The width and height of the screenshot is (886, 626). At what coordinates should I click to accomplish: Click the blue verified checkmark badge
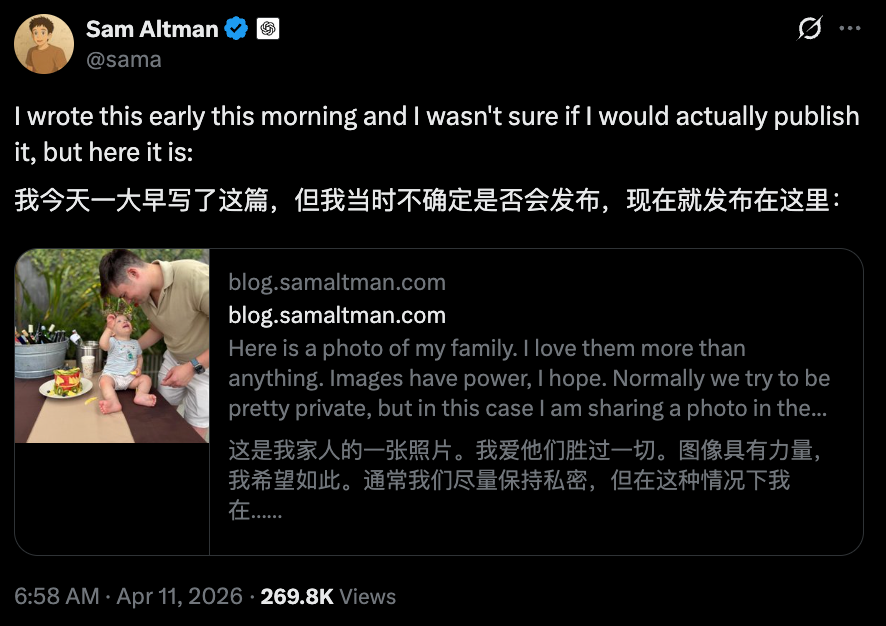point(236,29)
